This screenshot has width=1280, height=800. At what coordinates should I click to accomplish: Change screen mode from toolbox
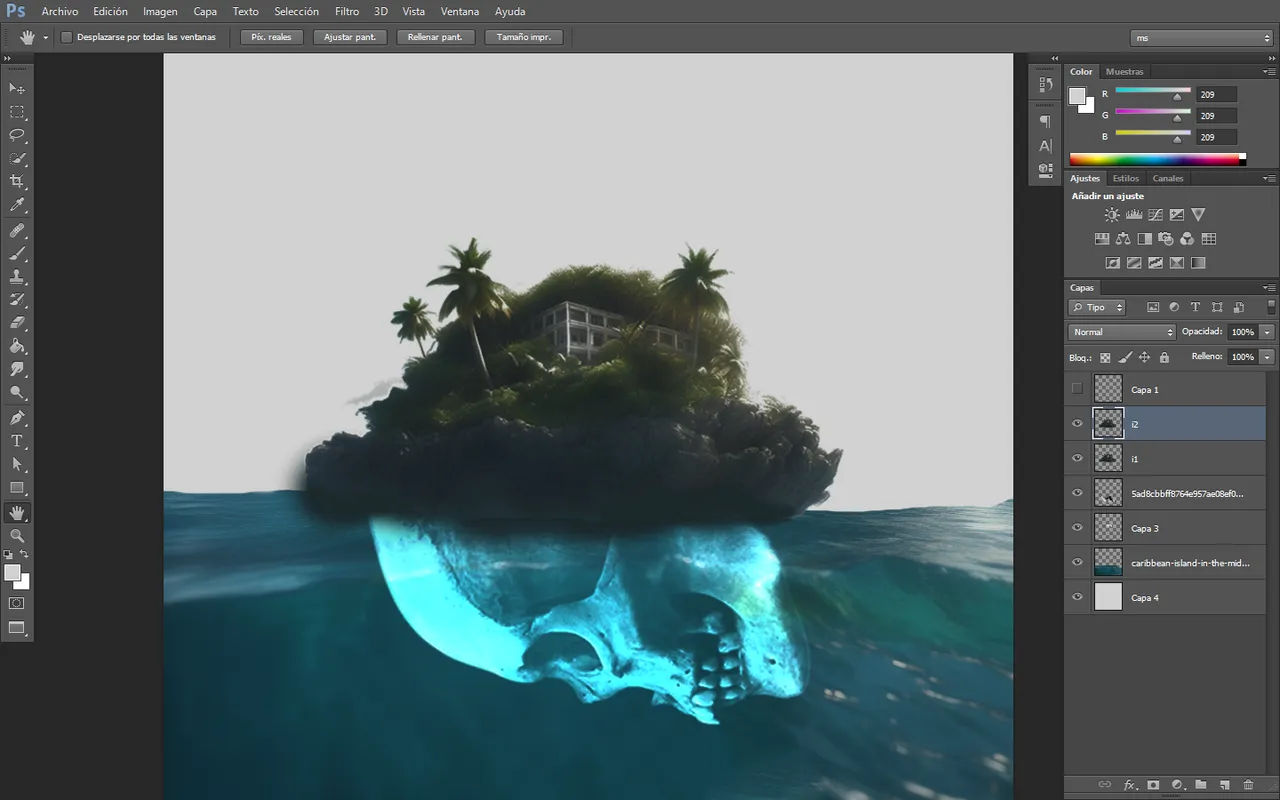(x=17, y=628)
